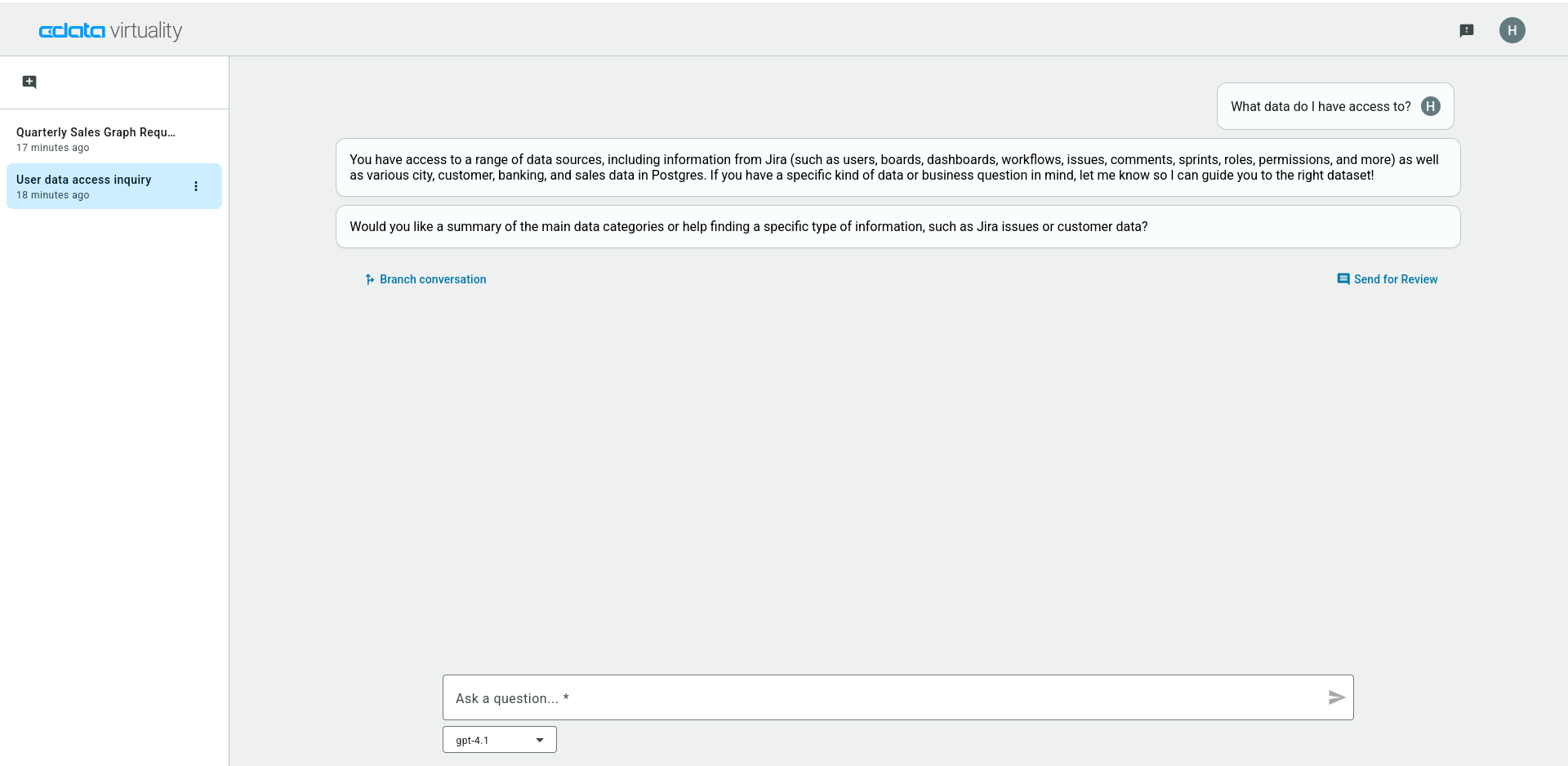Screen dimensions: 1568x766
Task: Open the three-dot menu for User data access inquiry
Action: tap(195, 186)
